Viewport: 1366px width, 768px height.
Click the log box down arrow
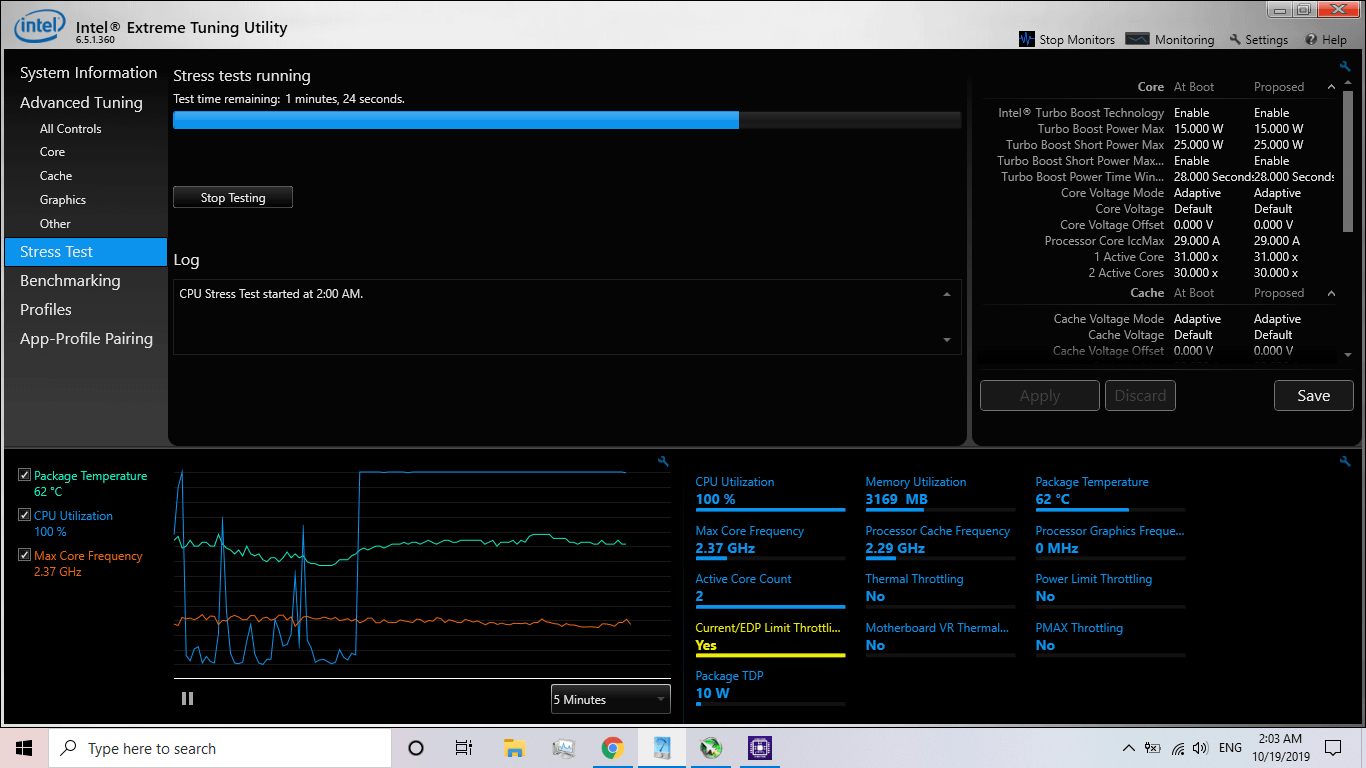[x=947, y=340]
